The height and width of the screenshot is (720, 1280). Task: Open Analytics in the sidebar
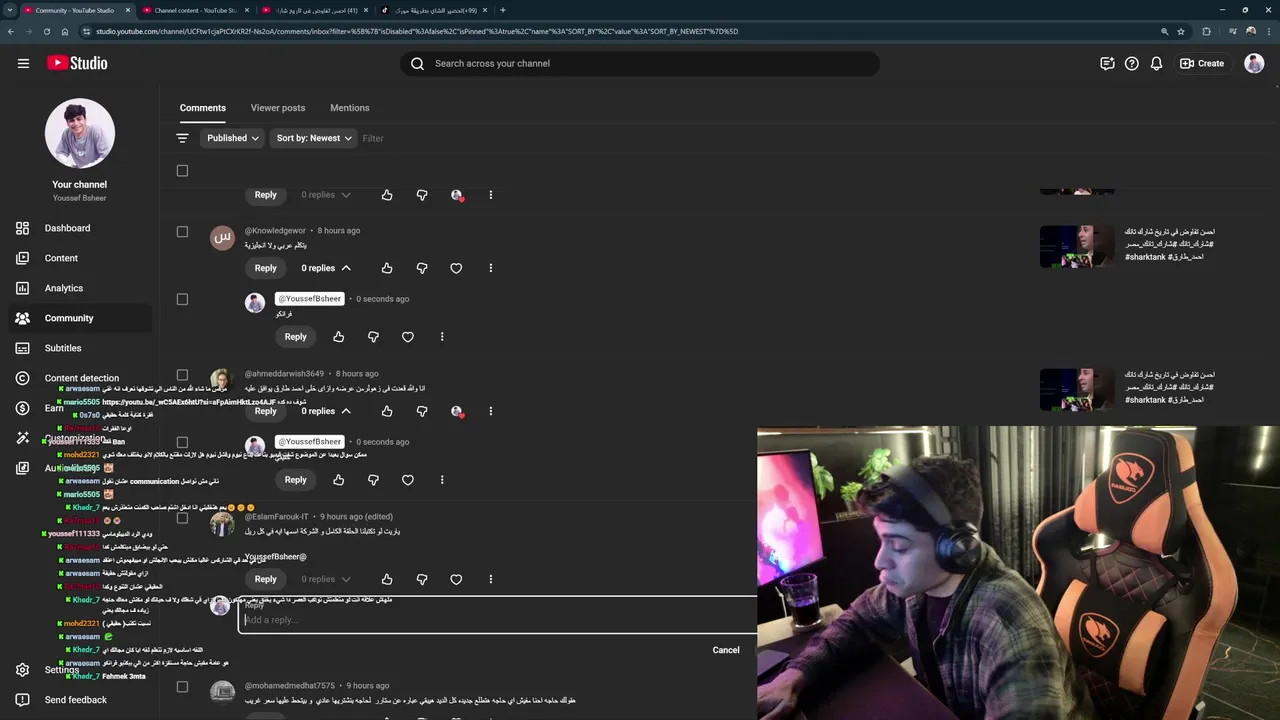[64, 288]
